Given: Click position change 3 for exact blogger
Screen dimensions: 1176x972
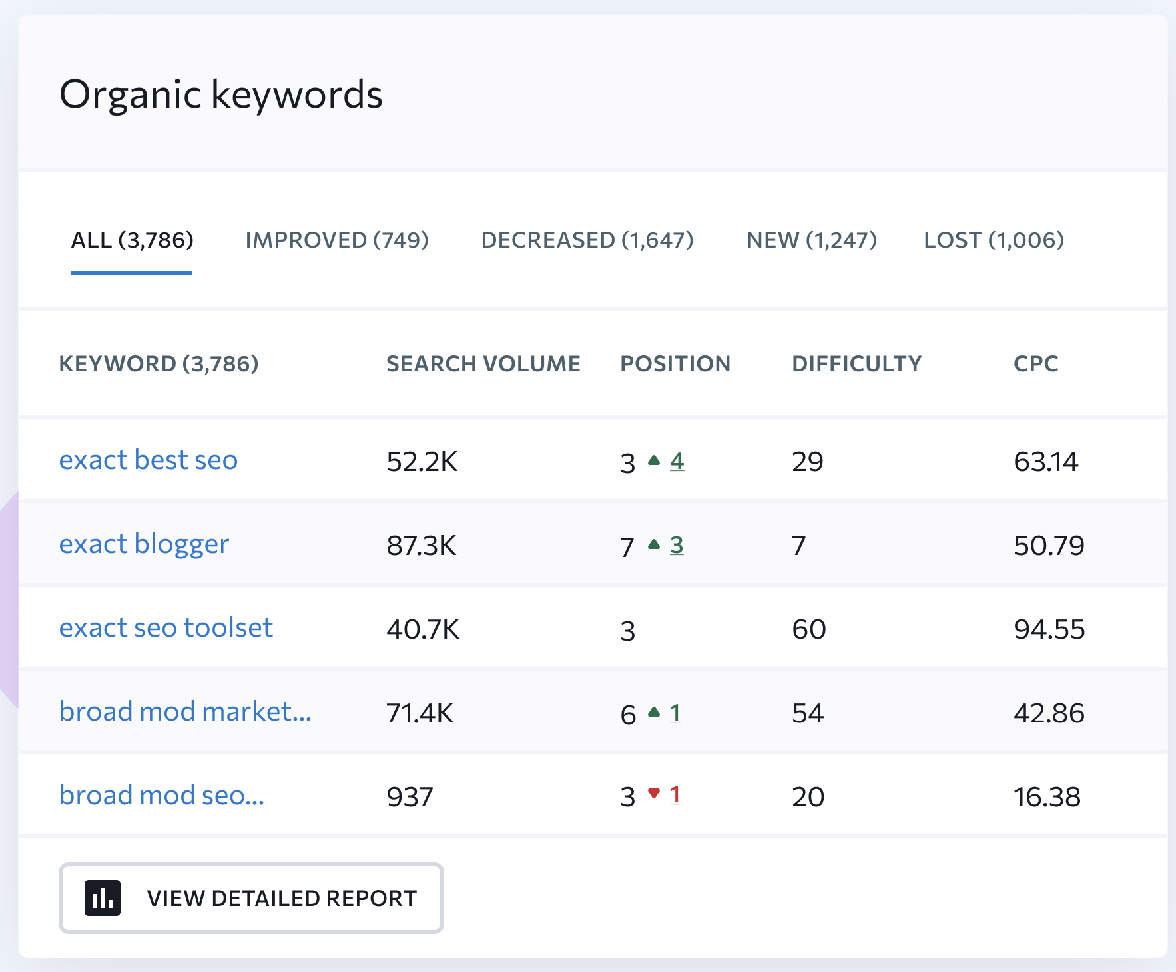Looking at the screenshot, I should coord(676,545).
